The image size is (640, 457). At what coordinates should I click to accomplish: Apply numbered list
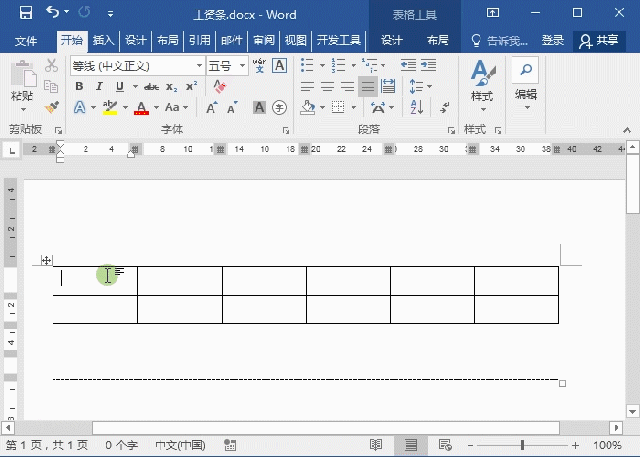click(x=338, y=65)
